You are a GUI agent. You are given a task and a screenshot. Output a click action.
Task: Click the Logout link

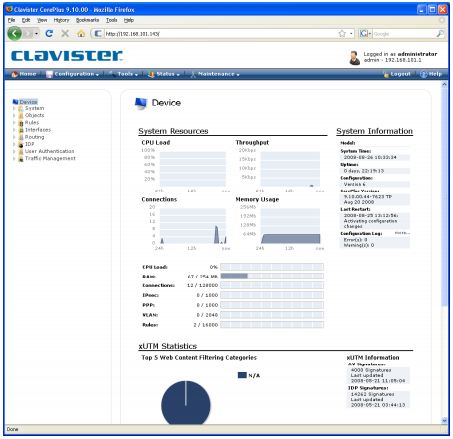tap(397, 74)
